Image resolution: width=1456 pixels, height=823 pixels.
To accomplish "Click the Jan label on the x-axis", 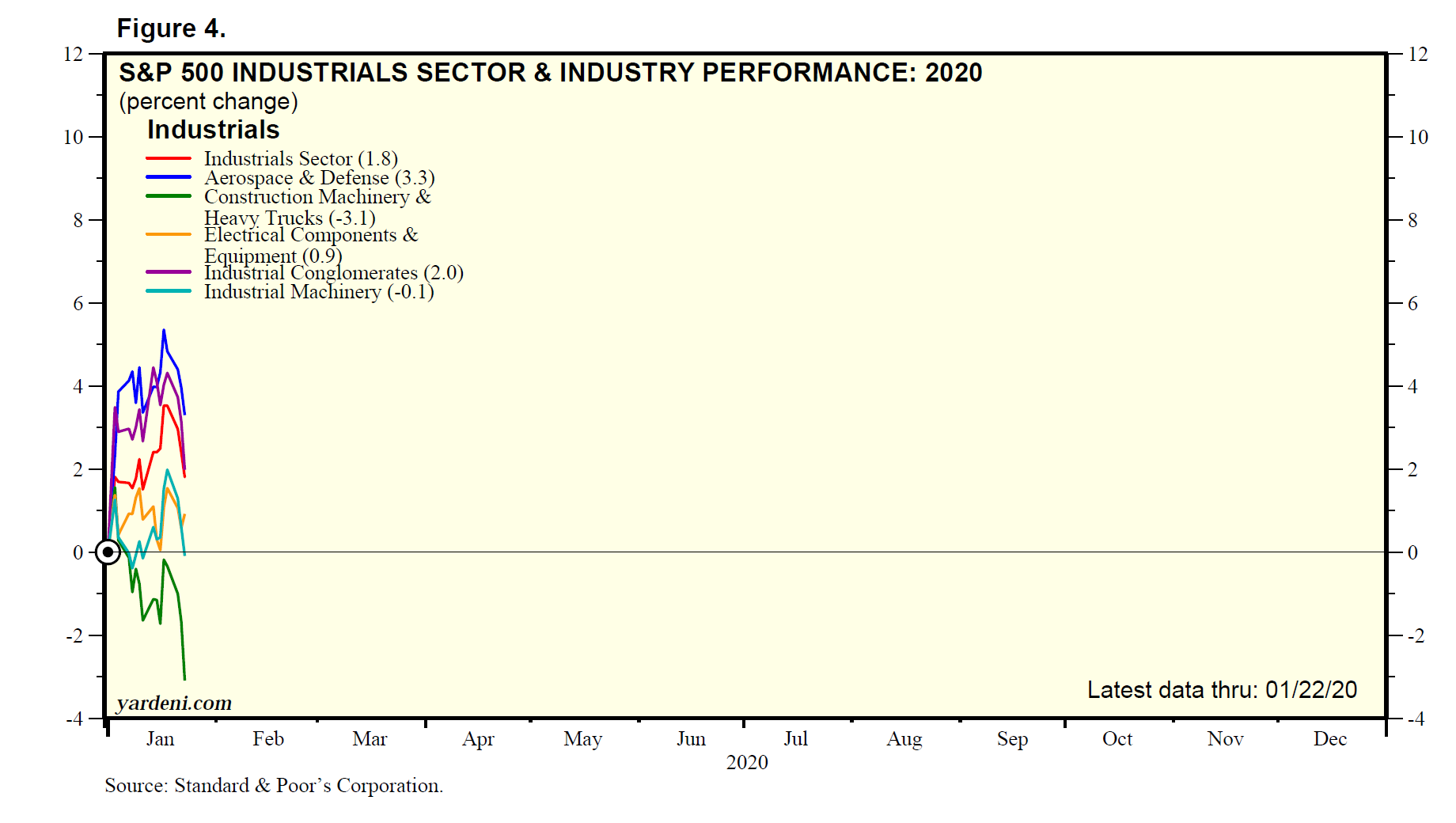I will coord(160,739).
